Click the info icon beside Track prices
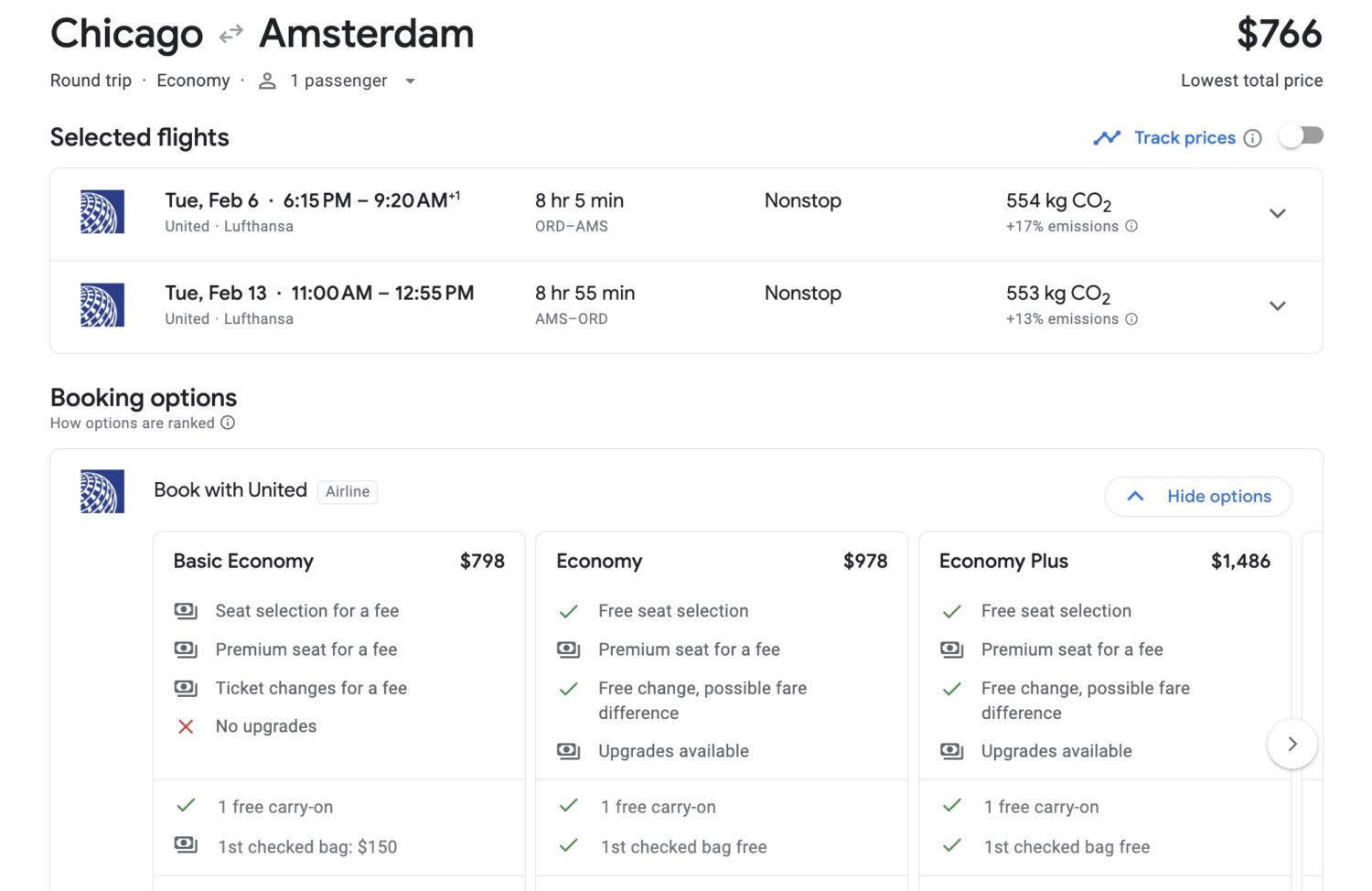The height and width of the screenshot is (891, 1372). [1253, 137]
